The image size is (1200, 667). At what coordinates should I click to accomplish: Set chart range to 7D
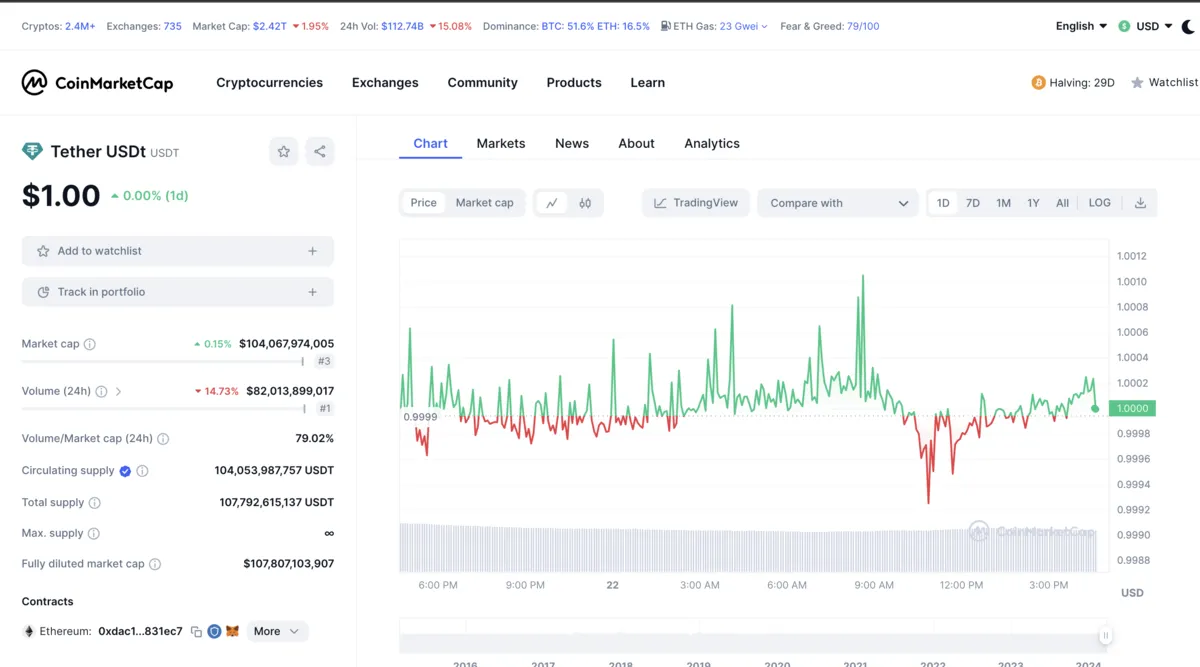[973, 203]
